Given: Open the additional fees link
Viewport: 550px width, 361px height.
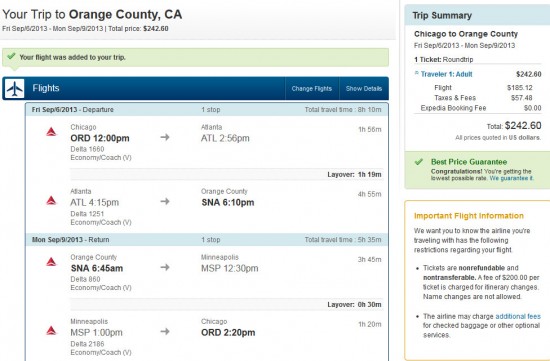Looking at the screenshot, I should [x=518, y=316].
